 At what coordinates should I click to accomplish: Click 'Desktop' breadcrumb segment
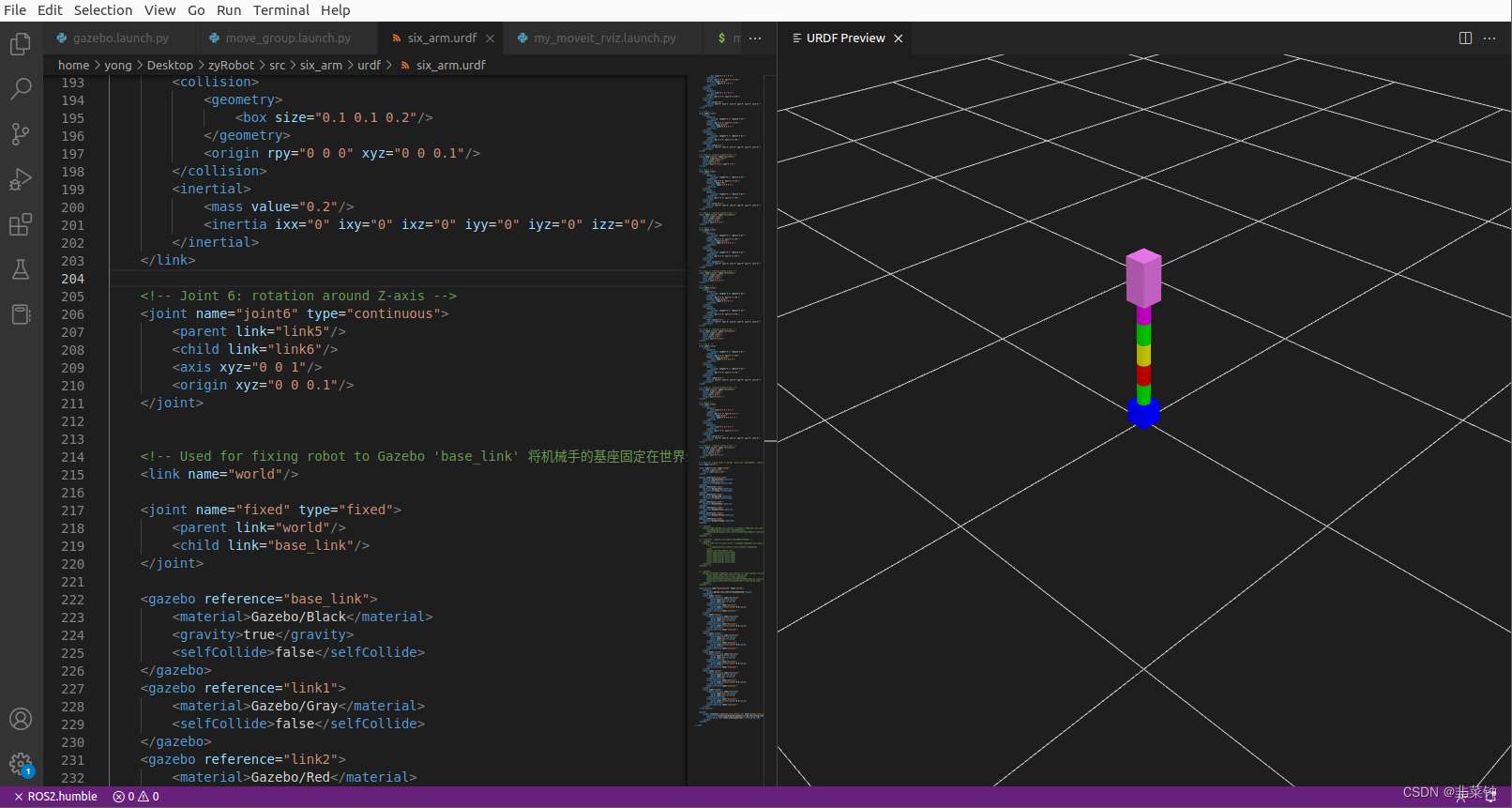click(170, 66)
